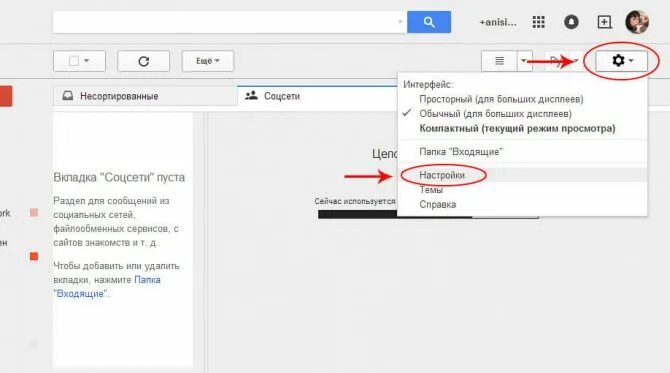Click the red label color square
Viewport: 670px width, 373px height.
(34, 256)
